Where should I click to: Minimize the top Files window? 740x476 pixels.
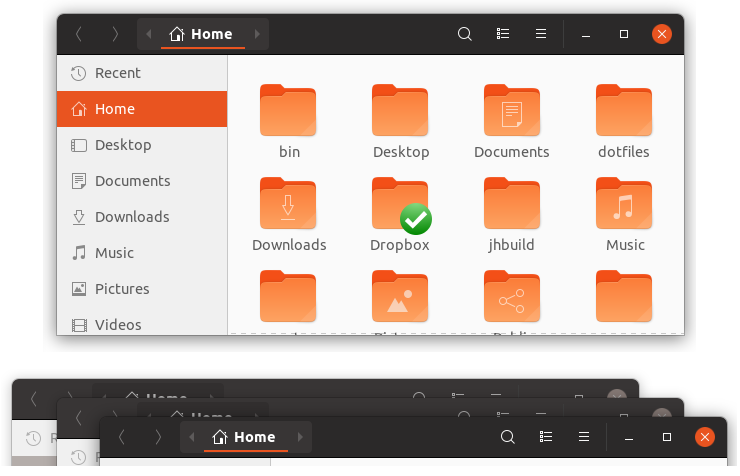click(586, 34)
